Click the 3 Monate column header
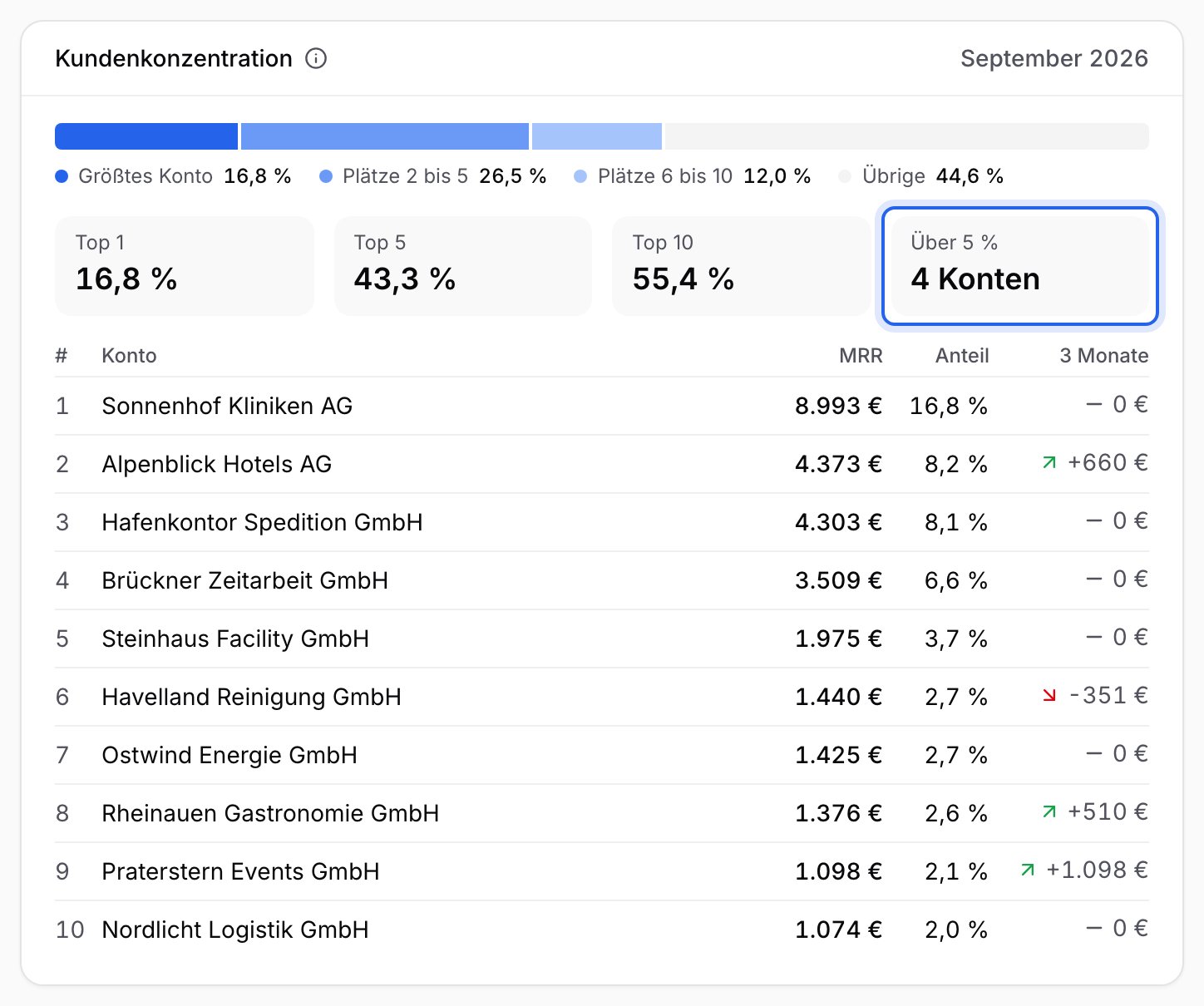 point(1104,356)
